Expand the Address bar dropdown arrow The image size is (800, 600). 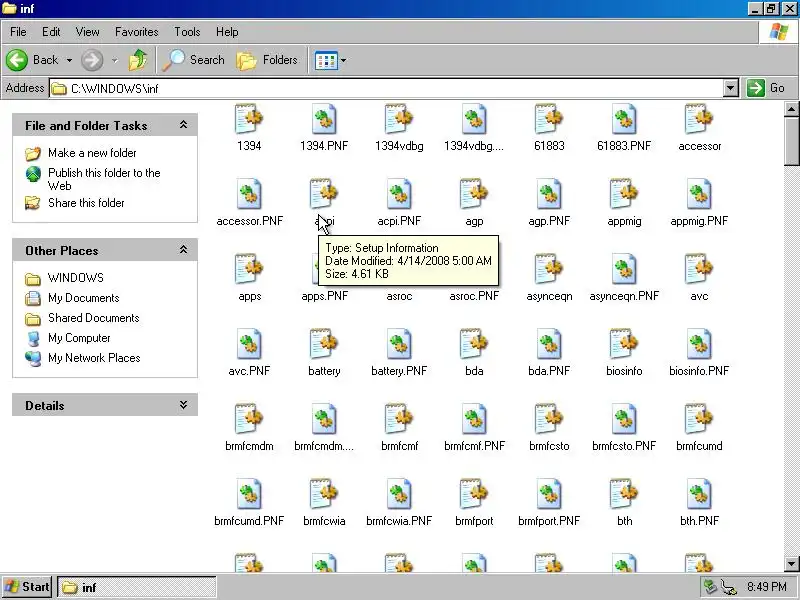731,88
